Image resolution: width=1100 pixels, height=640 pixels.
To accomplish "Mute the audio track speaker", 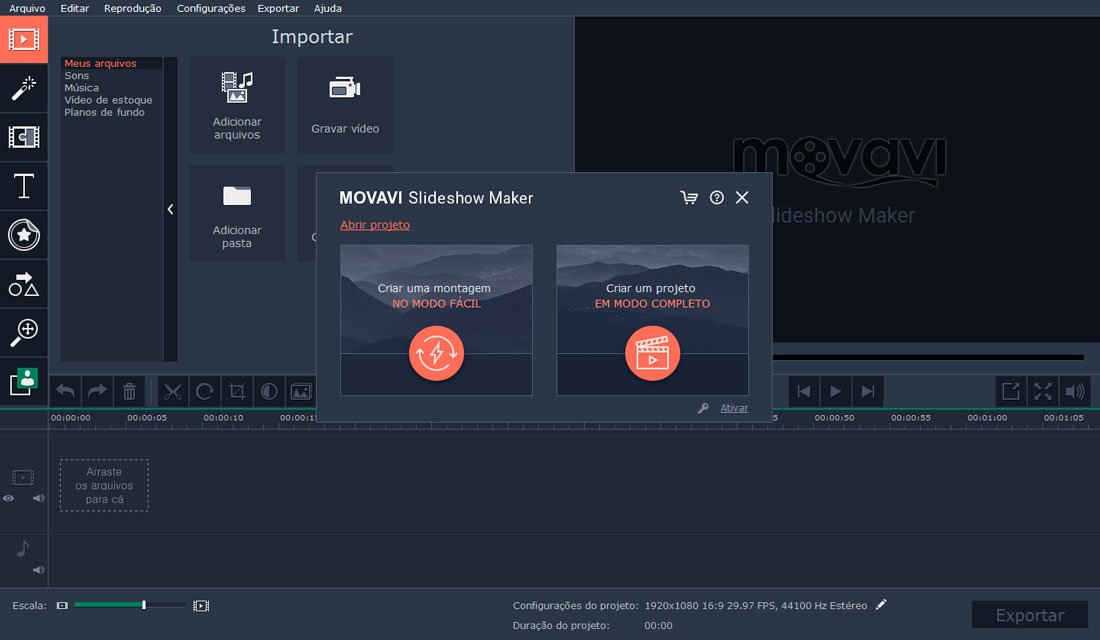I will pyautogui.click(x=39, y=570).
